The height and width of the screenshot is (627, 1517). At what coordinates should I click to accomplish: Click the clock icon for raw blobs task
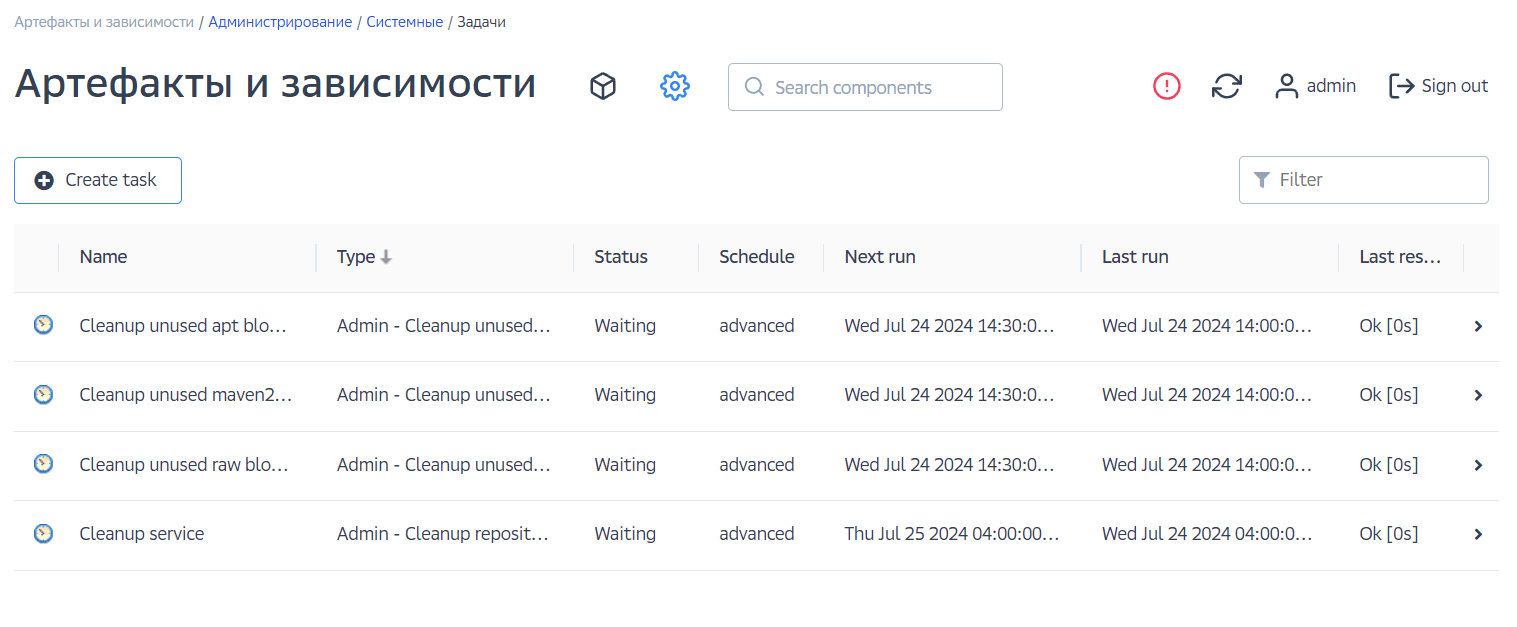tap(43, 464)
